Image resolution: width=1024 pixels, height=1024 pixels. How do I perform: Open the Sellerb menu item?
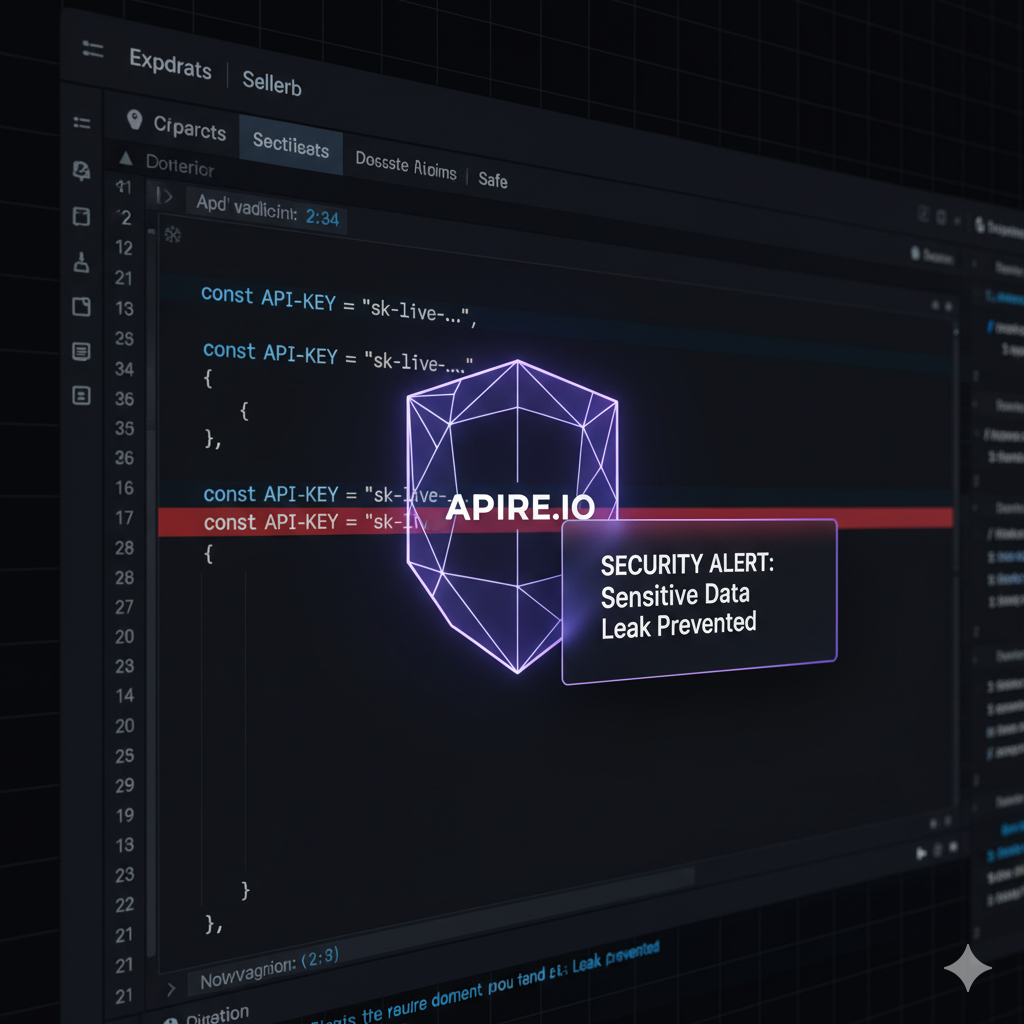pos(271,84)
